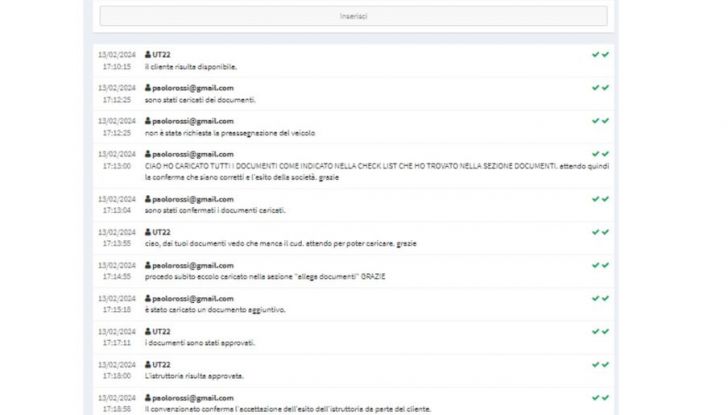The image size is (728, 415).
Task: Click user icon on 17:13:55 UT22 message
Action: [148, 231]
